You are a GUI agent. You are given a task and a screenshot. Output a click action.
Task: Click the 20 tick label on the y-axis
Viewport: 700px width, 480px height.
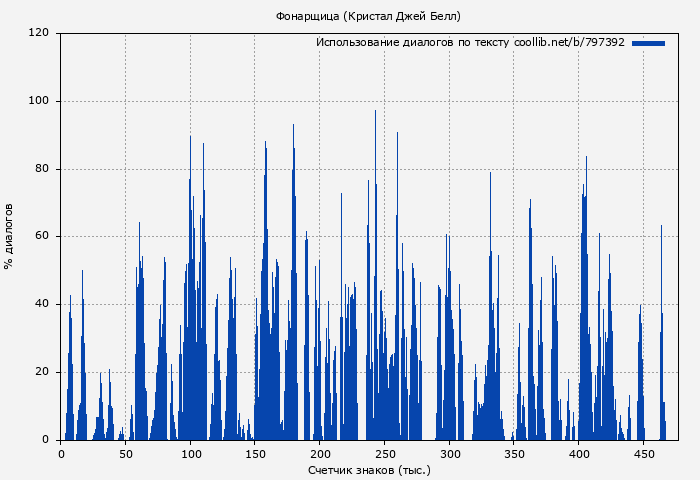42,372
